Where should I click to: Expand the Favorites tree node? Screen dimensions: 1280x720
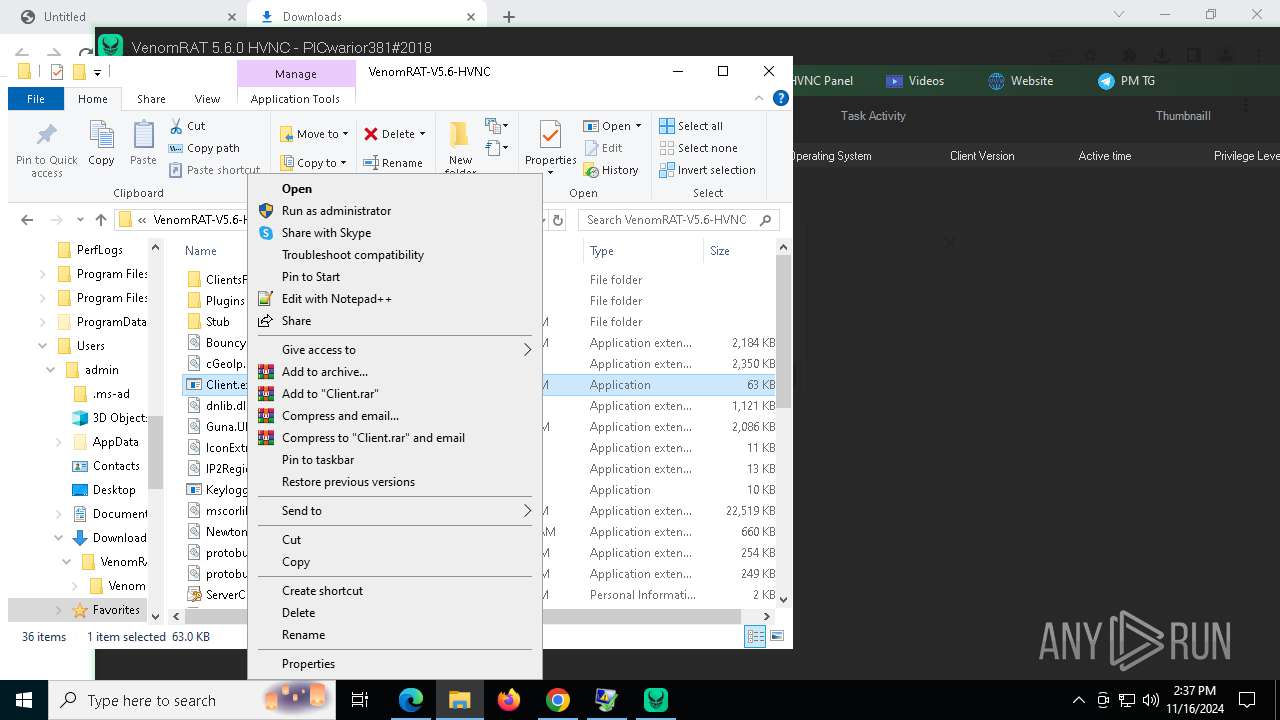click(x=57, y=610)
